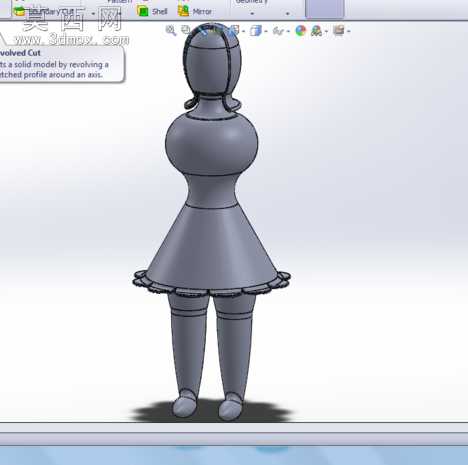Open the View Settings monitor icon
The image size is (468, 465).
(x=338, y=31)
